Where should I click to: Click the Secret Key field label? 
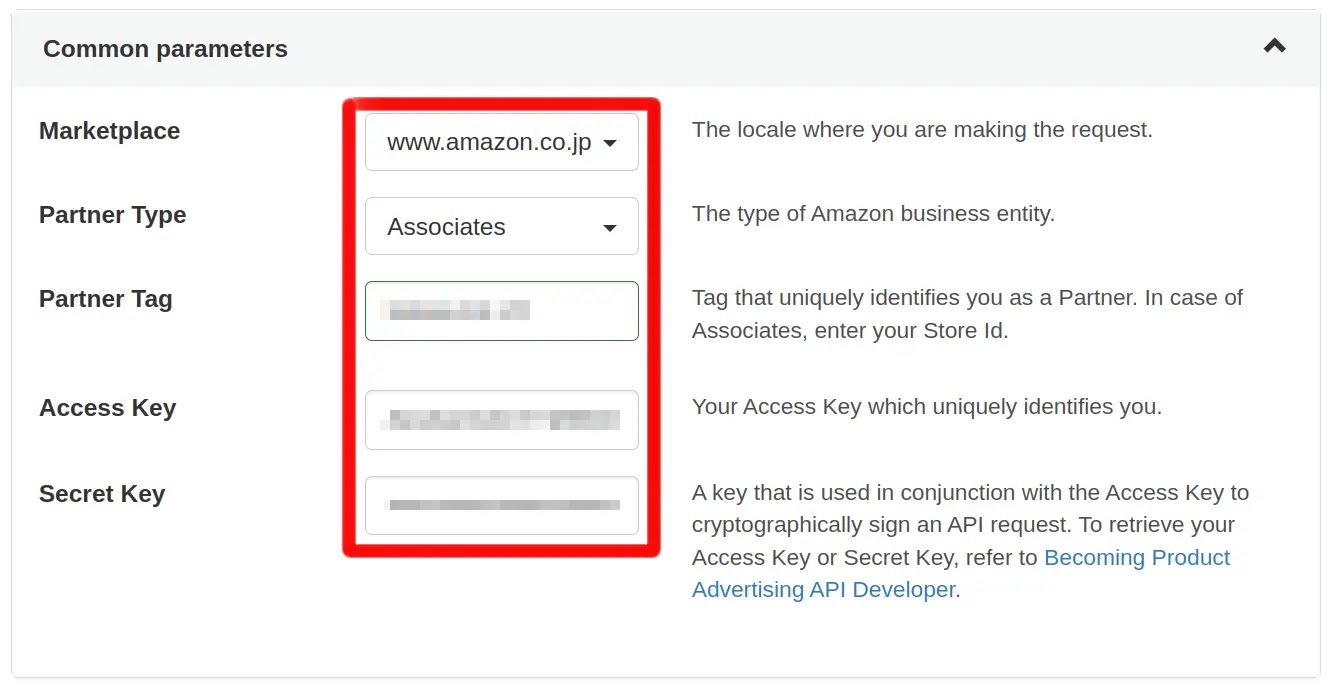point(101,494)
